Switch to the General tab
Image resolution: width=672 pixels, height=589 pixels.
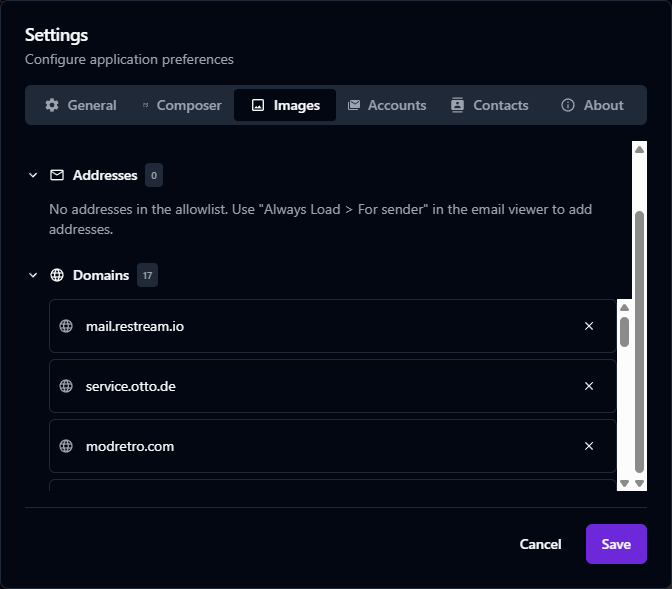click(81, 105)
